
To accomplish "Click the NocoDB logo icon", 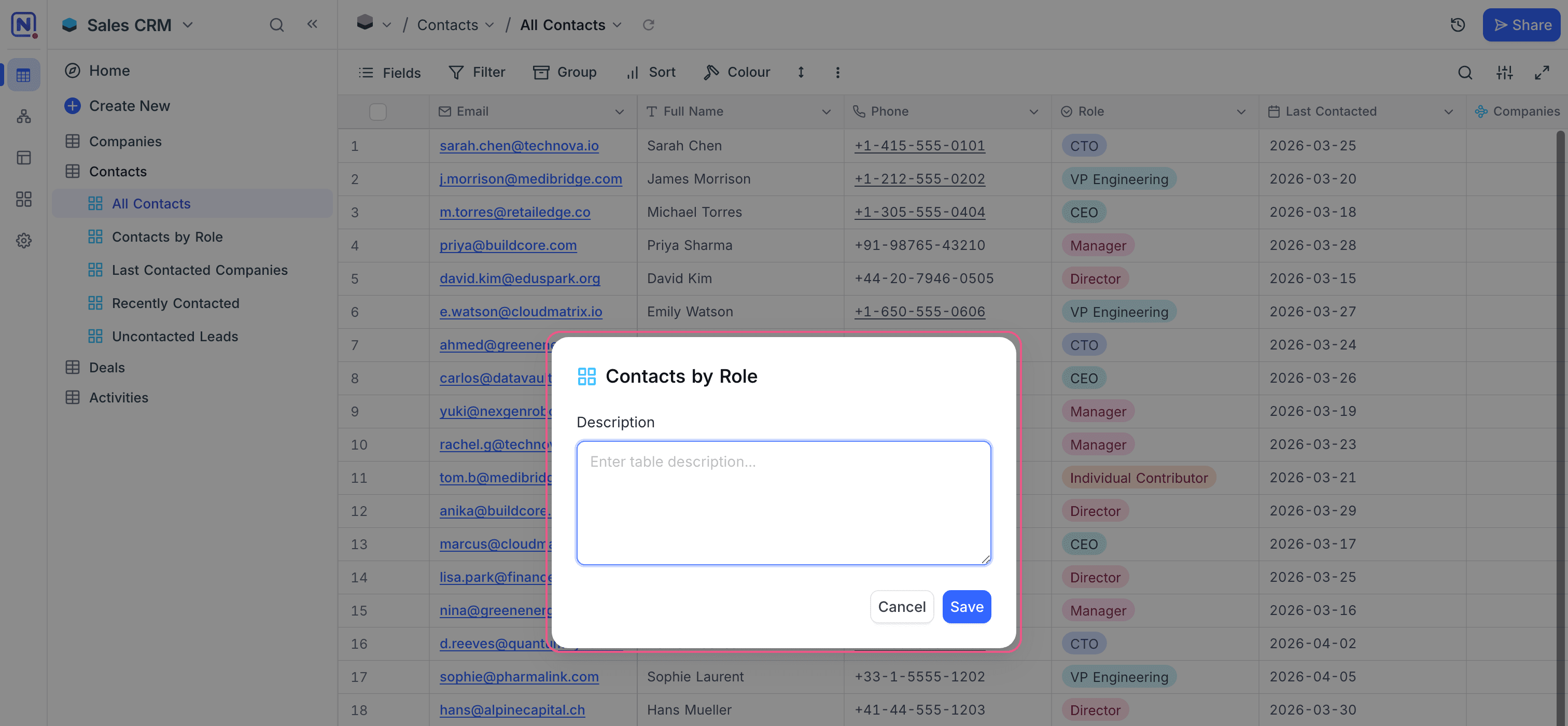I will point(24,24).
